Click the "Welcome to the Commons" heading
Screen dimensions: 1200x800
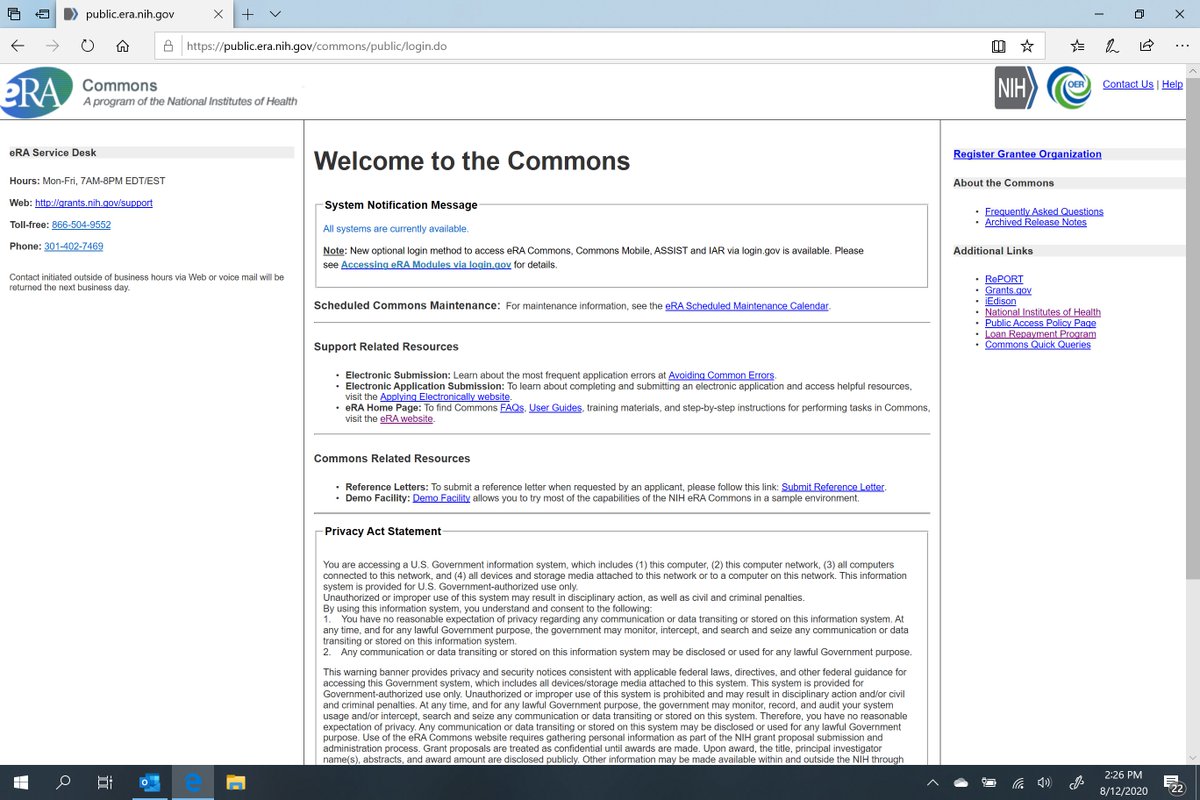click(x=472, y=161)
